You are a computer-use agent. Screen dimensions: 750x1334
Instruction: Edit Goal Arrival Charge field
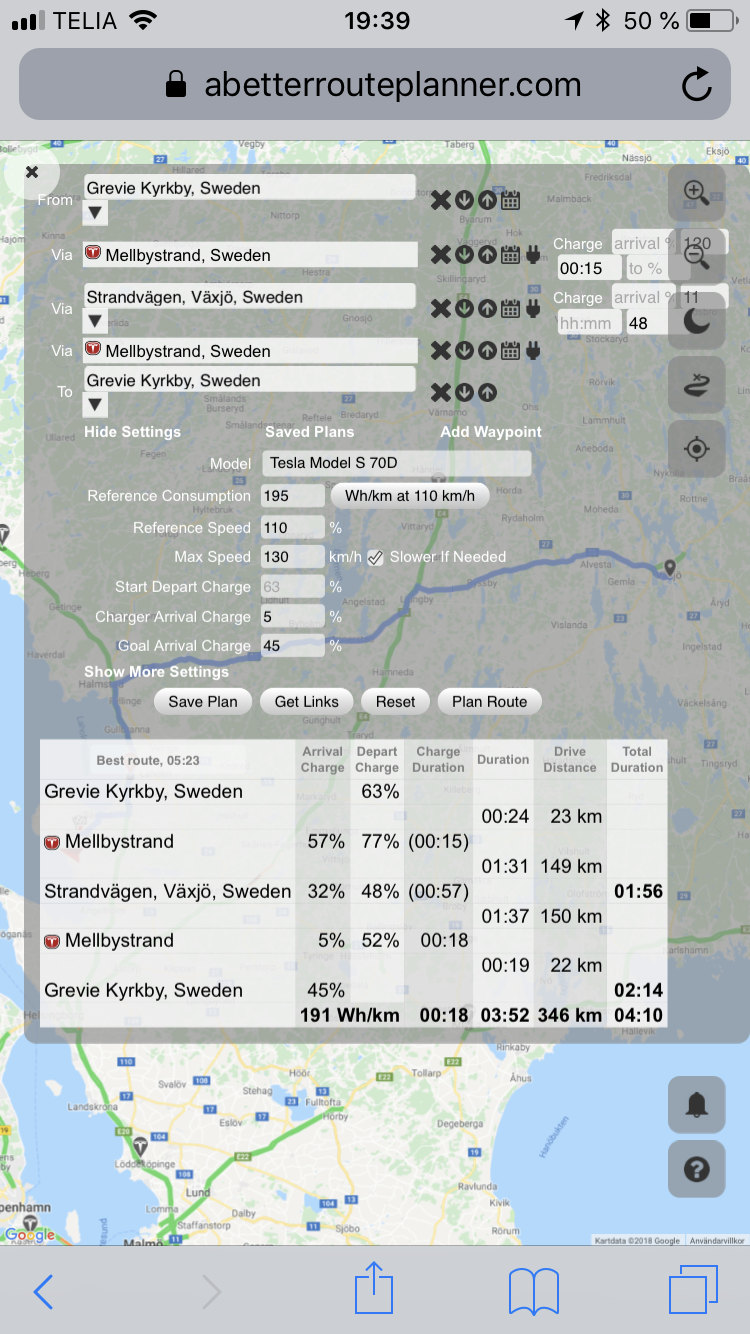(293, 646)
